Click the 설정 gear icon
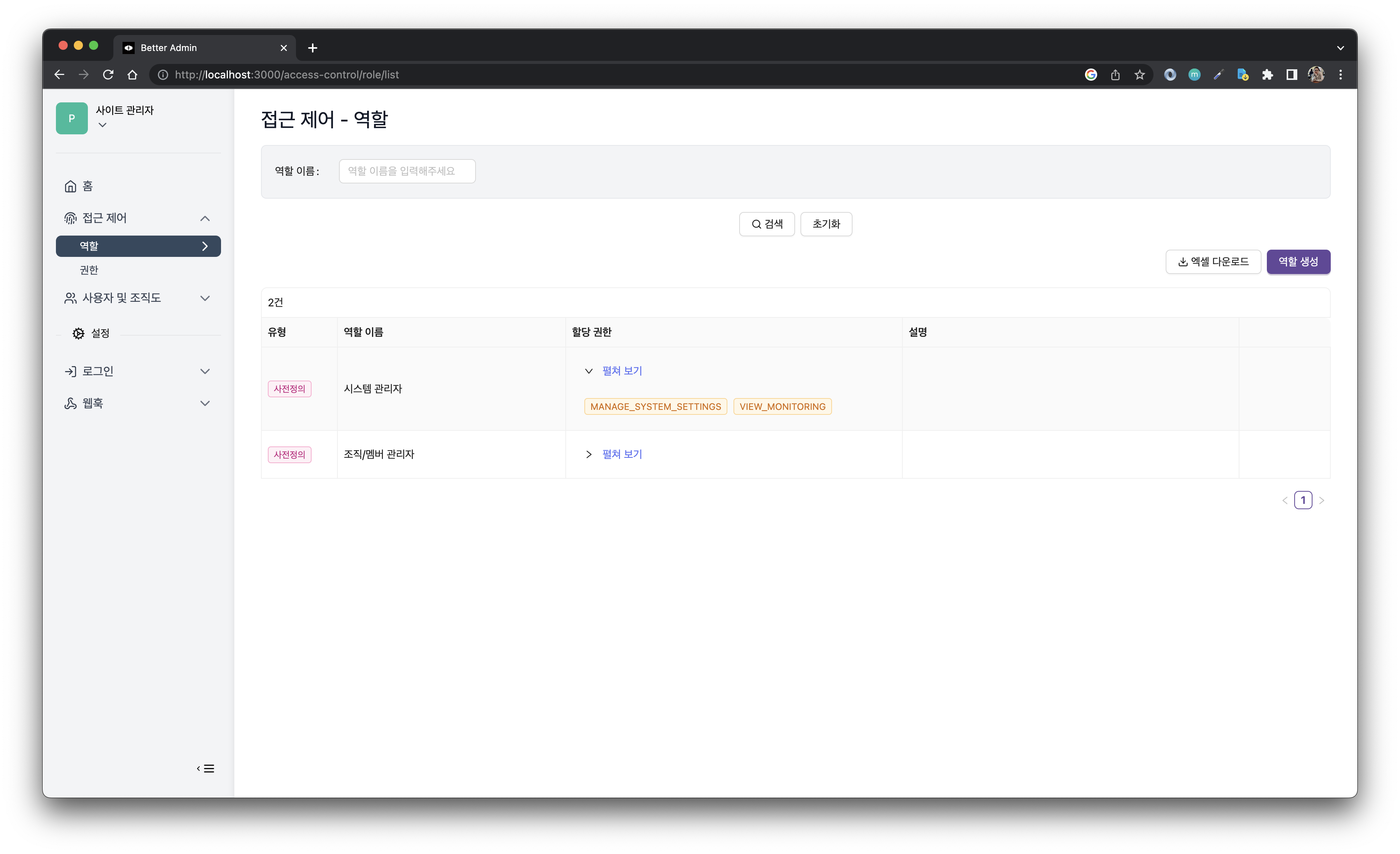The height and width of the screenshot is (854, 1400). tap(78, 333)
